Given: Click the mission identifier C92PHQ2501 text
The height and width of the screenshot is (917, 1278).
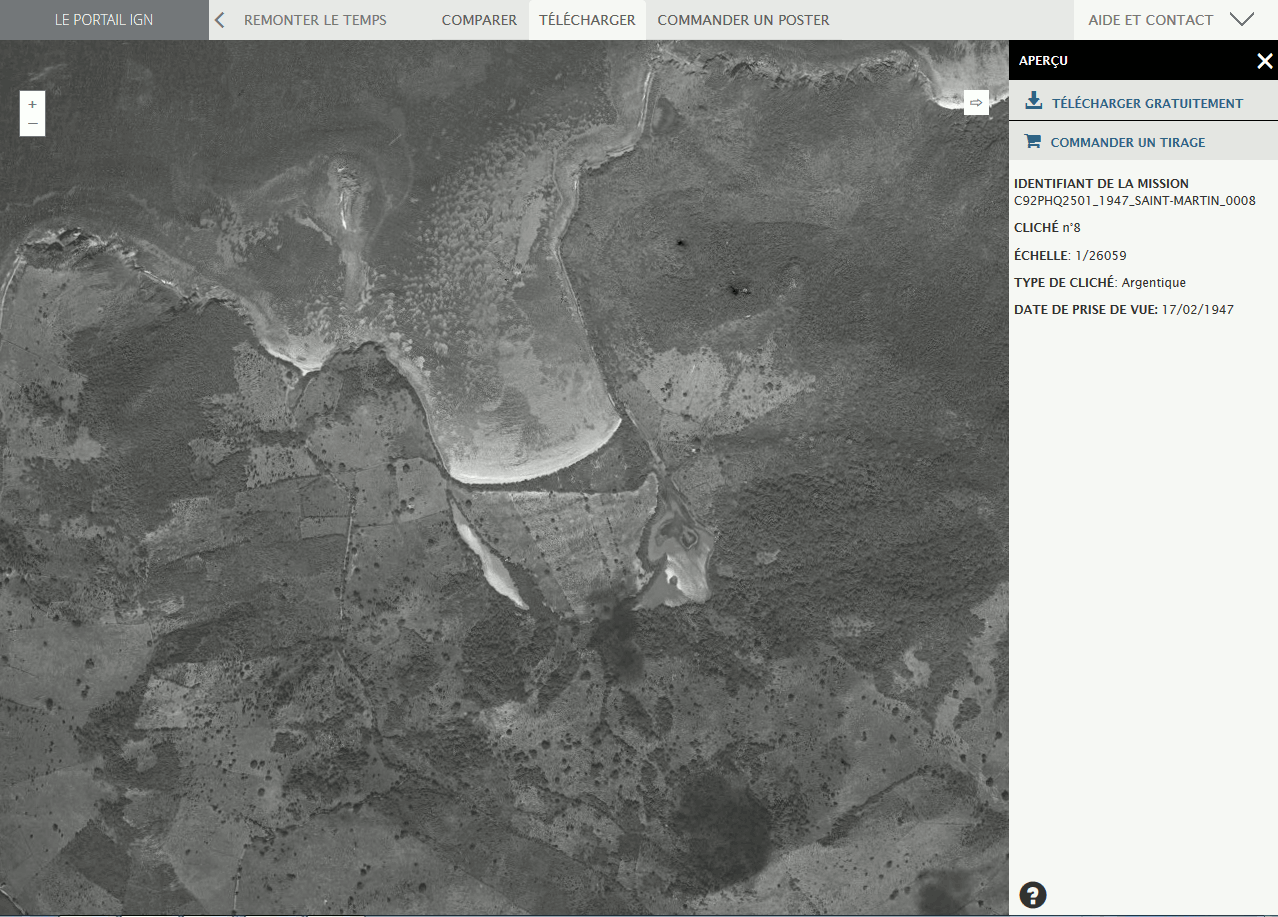Looking at the screenshot, I should (x=1134, y=201).
